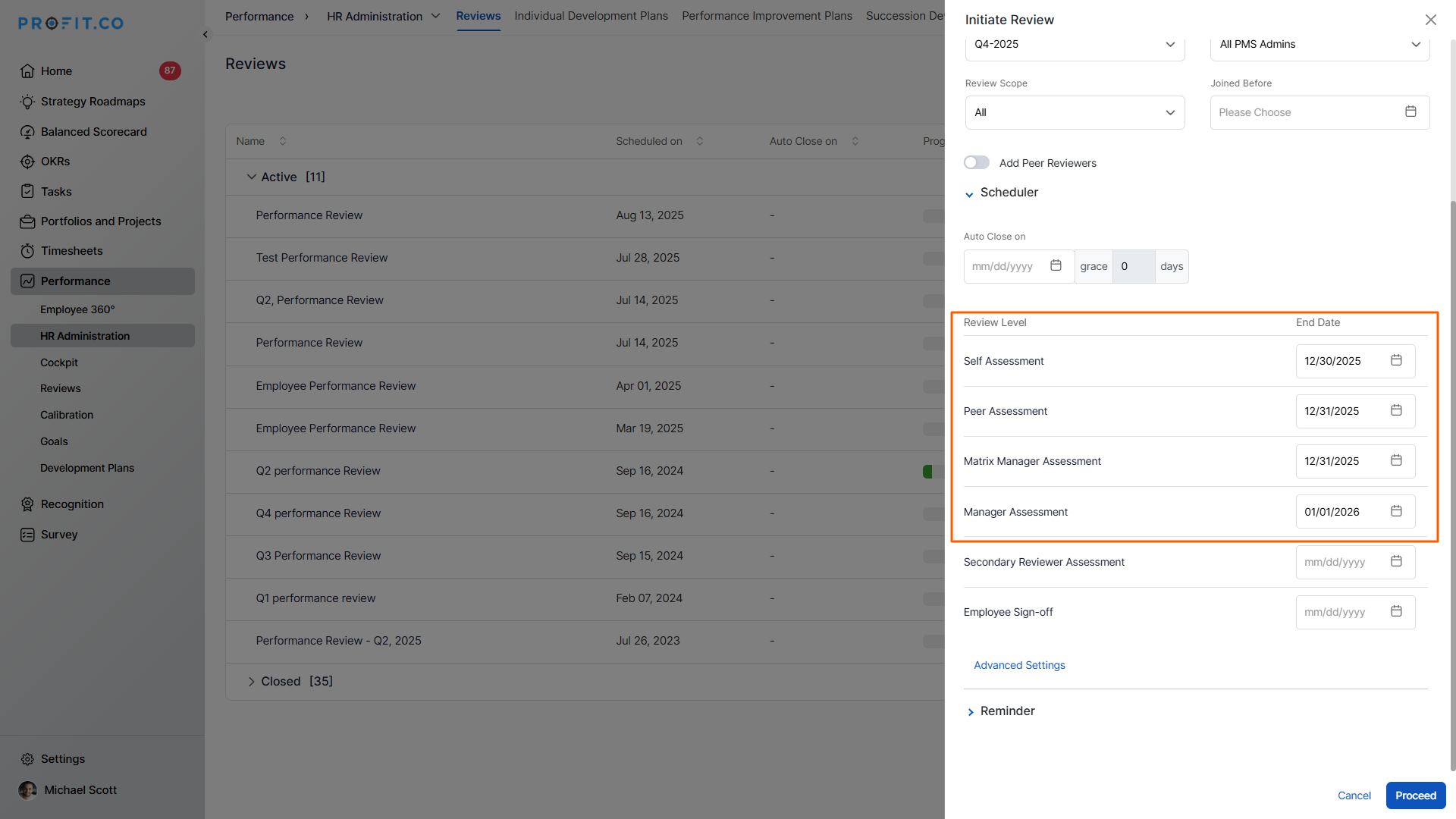Screen dimensions: 1456x819
Task: Enable the Add Peer Reviewers toggle
Action: tap(977, 163)
